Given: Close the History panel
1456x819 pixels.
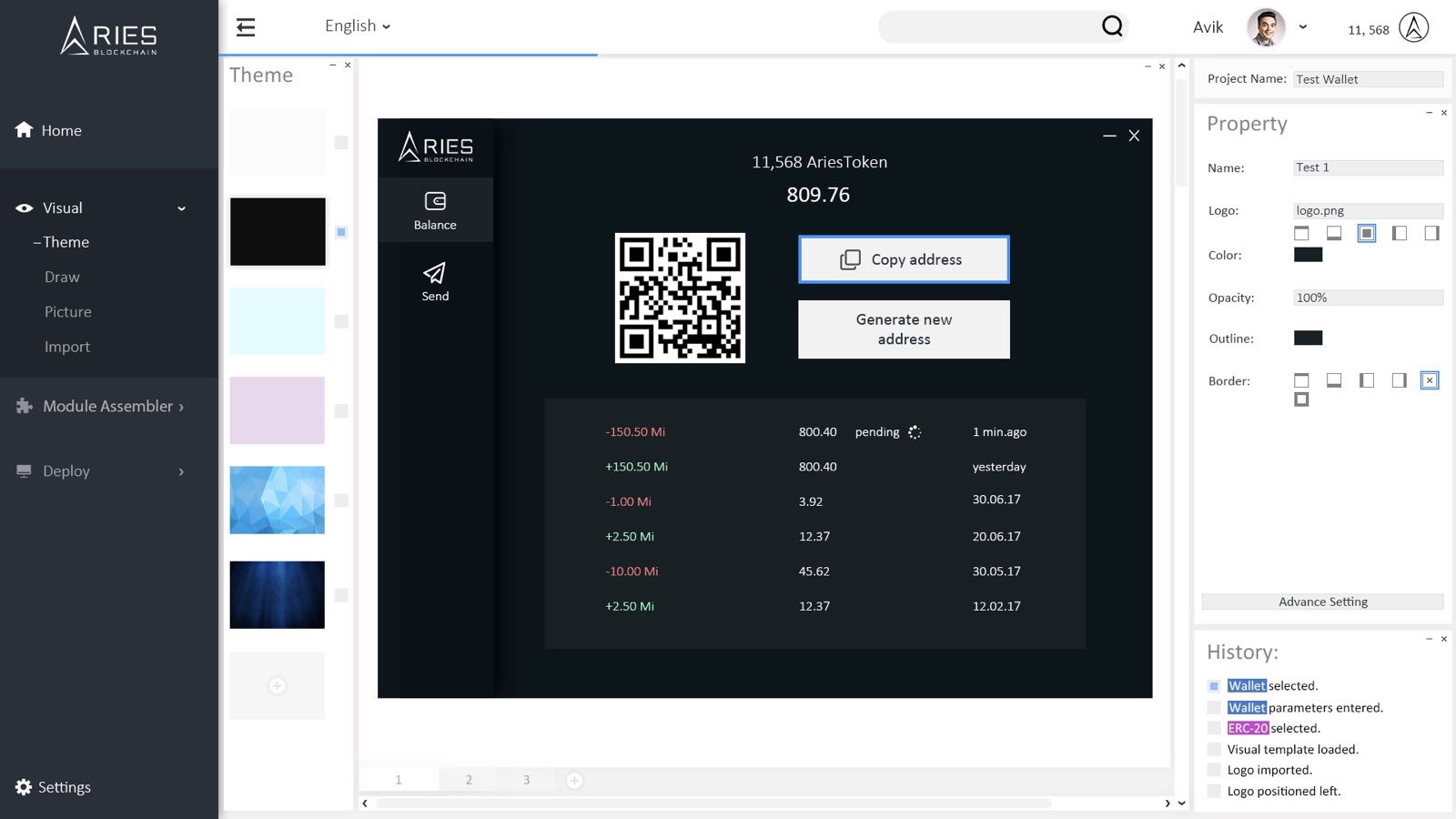Looking at the screenshot, I should [1444, 639].
